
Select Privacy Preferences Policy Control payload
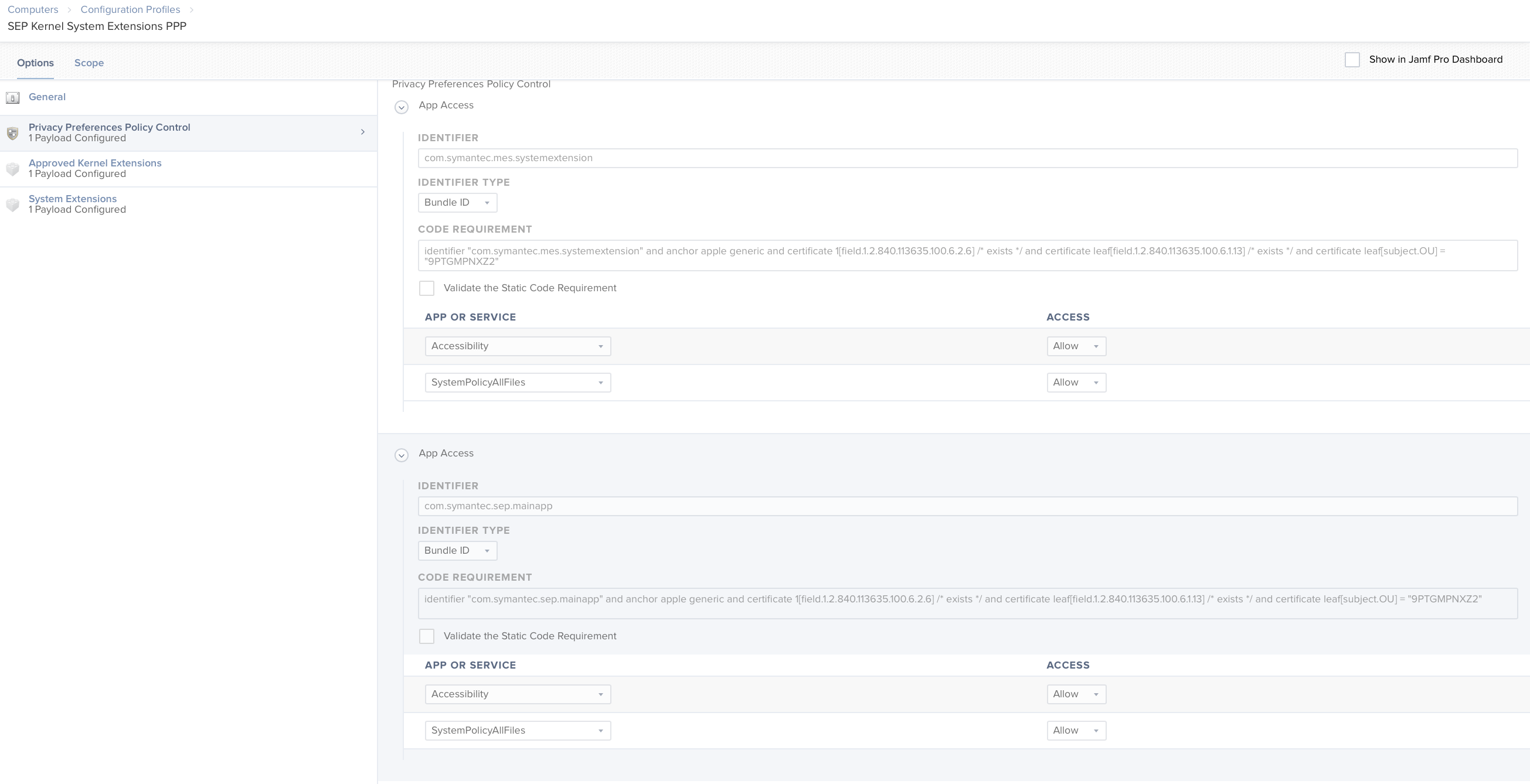point(188,133)
